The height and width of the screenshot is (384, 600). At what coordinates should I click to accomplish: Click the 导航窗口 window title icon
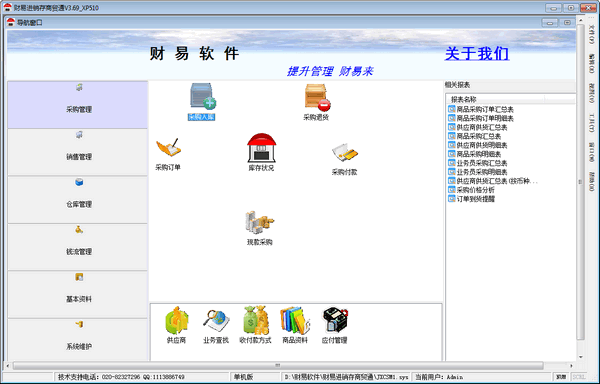pyautogui.click(x=11, y=22)
